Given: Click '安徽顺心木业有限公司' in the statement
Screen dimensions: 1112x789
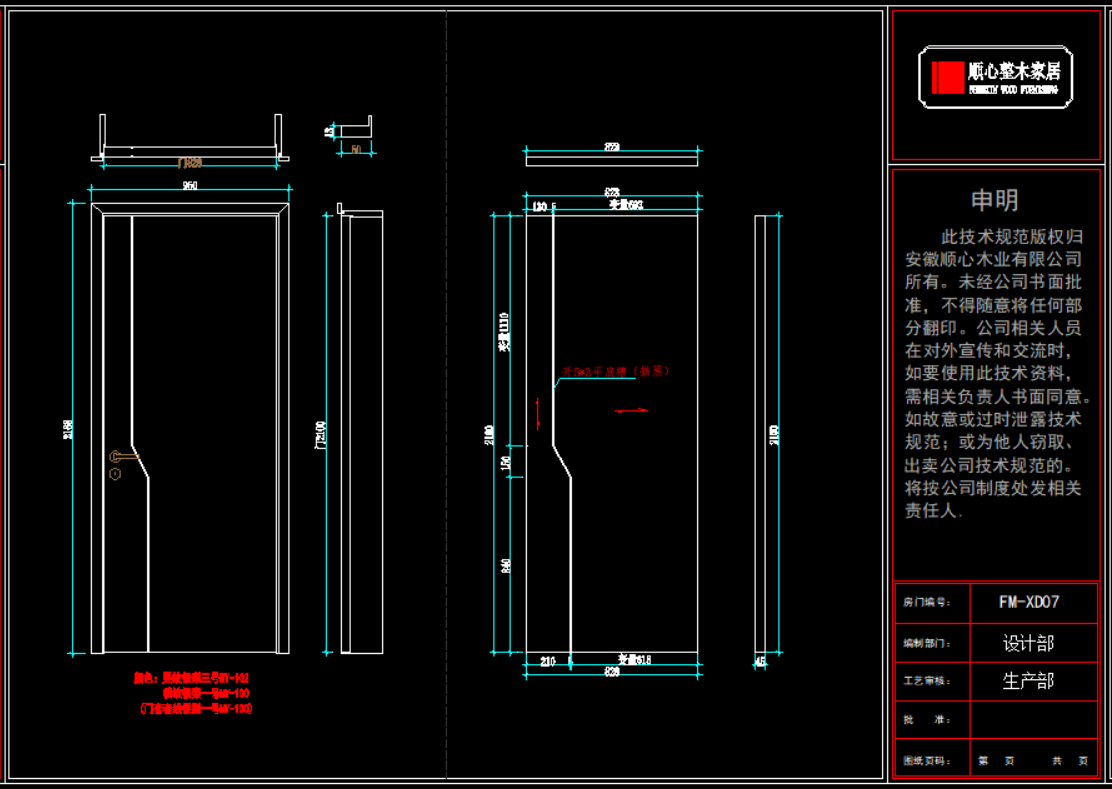Looking at the screenshot, I should pyautogui.click(x=994, y=259).
